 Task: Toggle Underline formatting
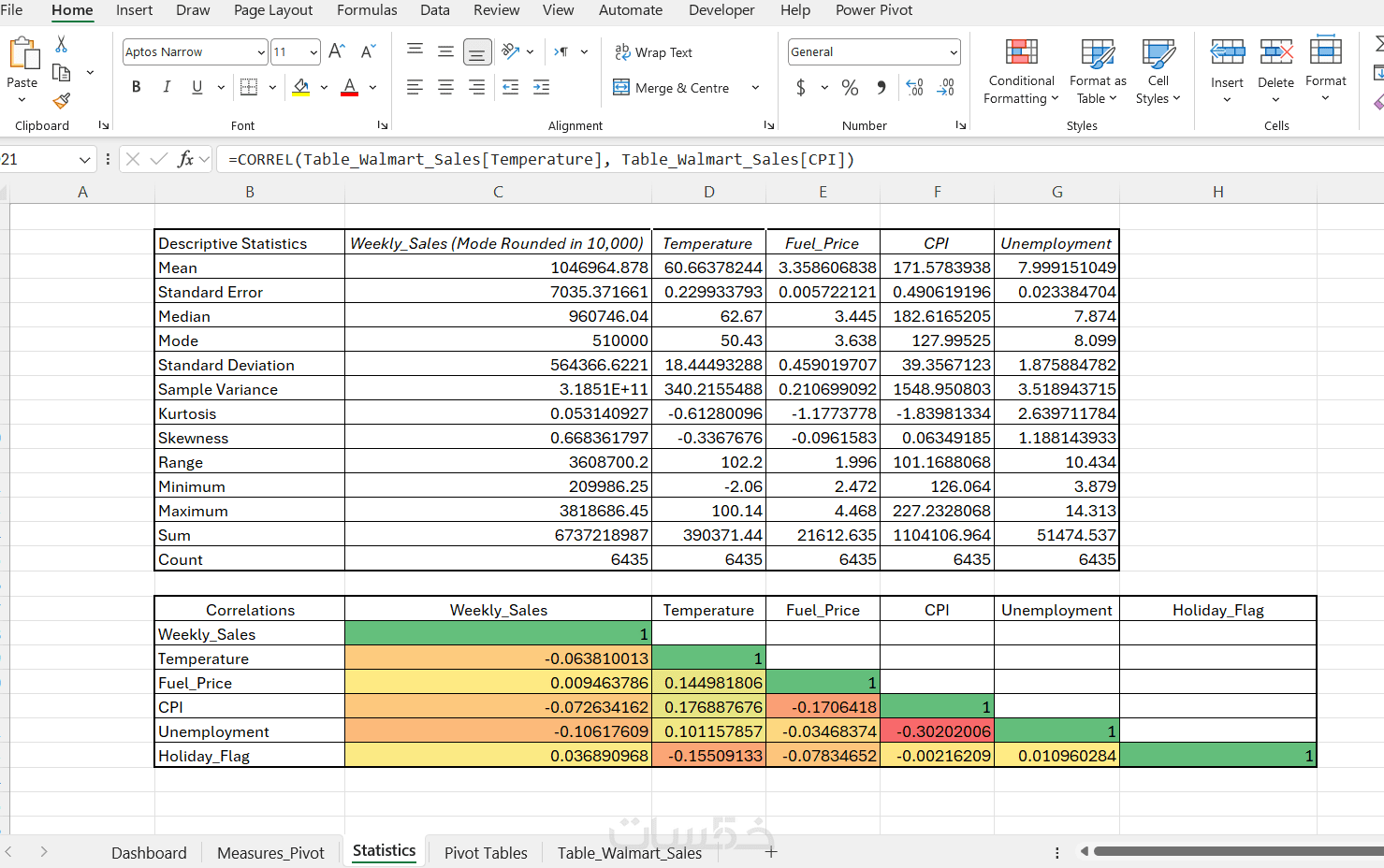pos(197,87)
